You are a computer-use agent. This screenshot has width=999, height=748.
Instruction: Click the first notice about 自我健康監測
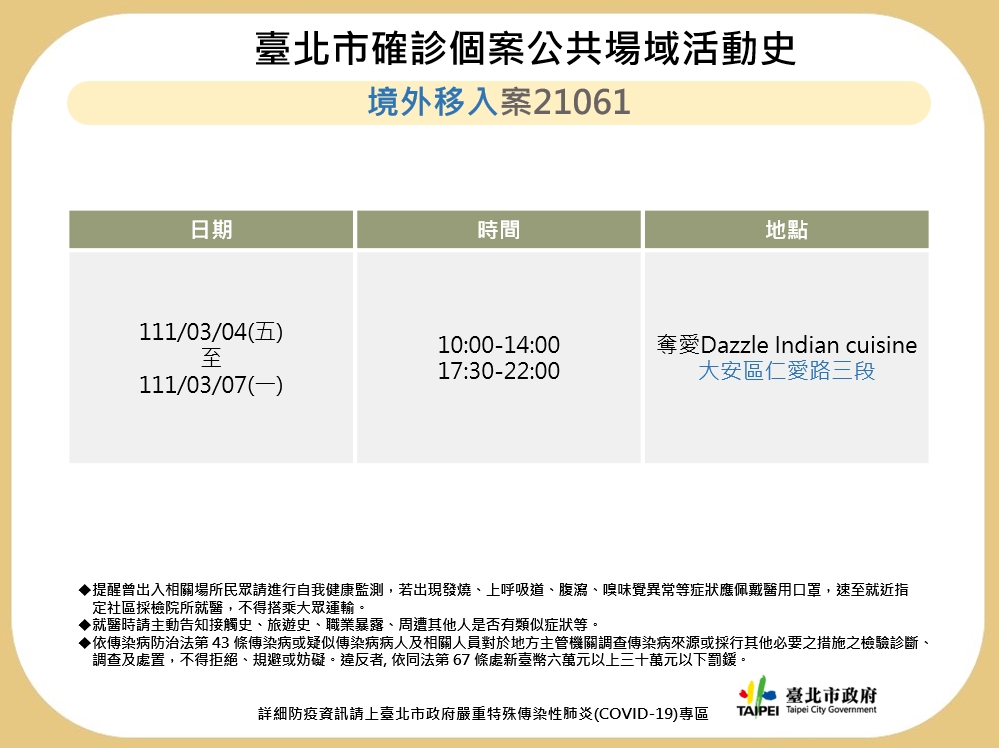[494, 598]
